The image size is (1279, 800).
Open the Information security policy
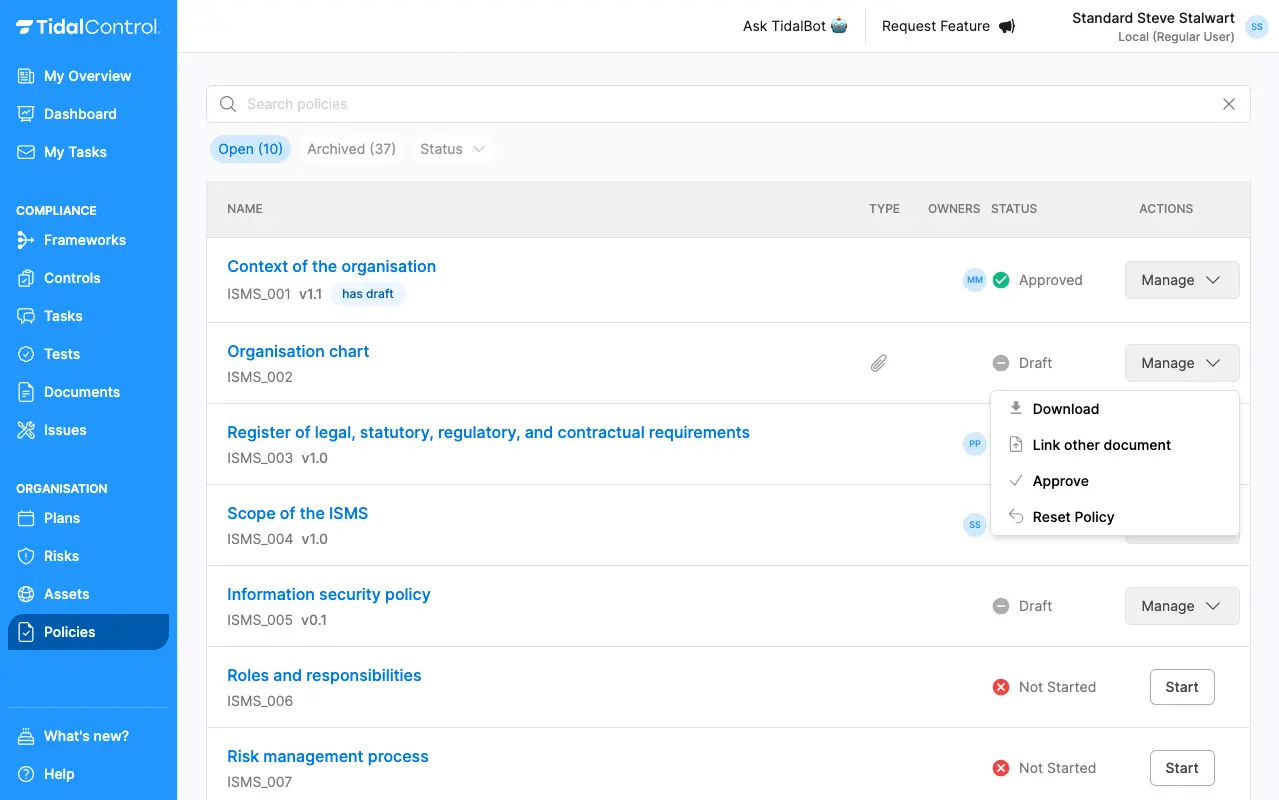328,594
